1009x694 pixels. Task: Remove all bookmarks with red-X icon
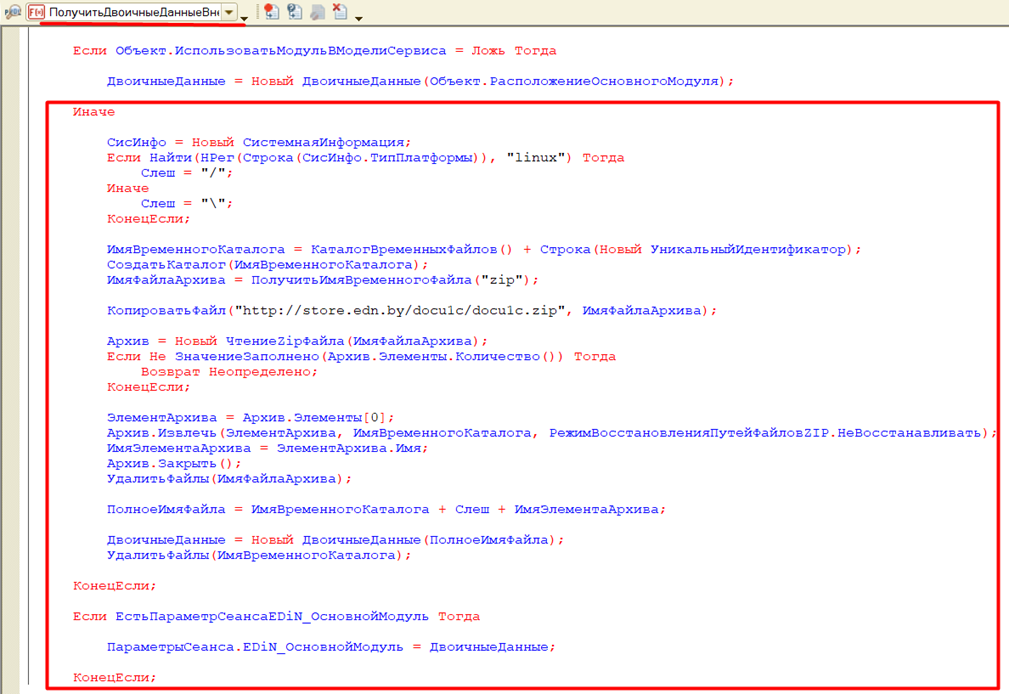tap(340, 12)
